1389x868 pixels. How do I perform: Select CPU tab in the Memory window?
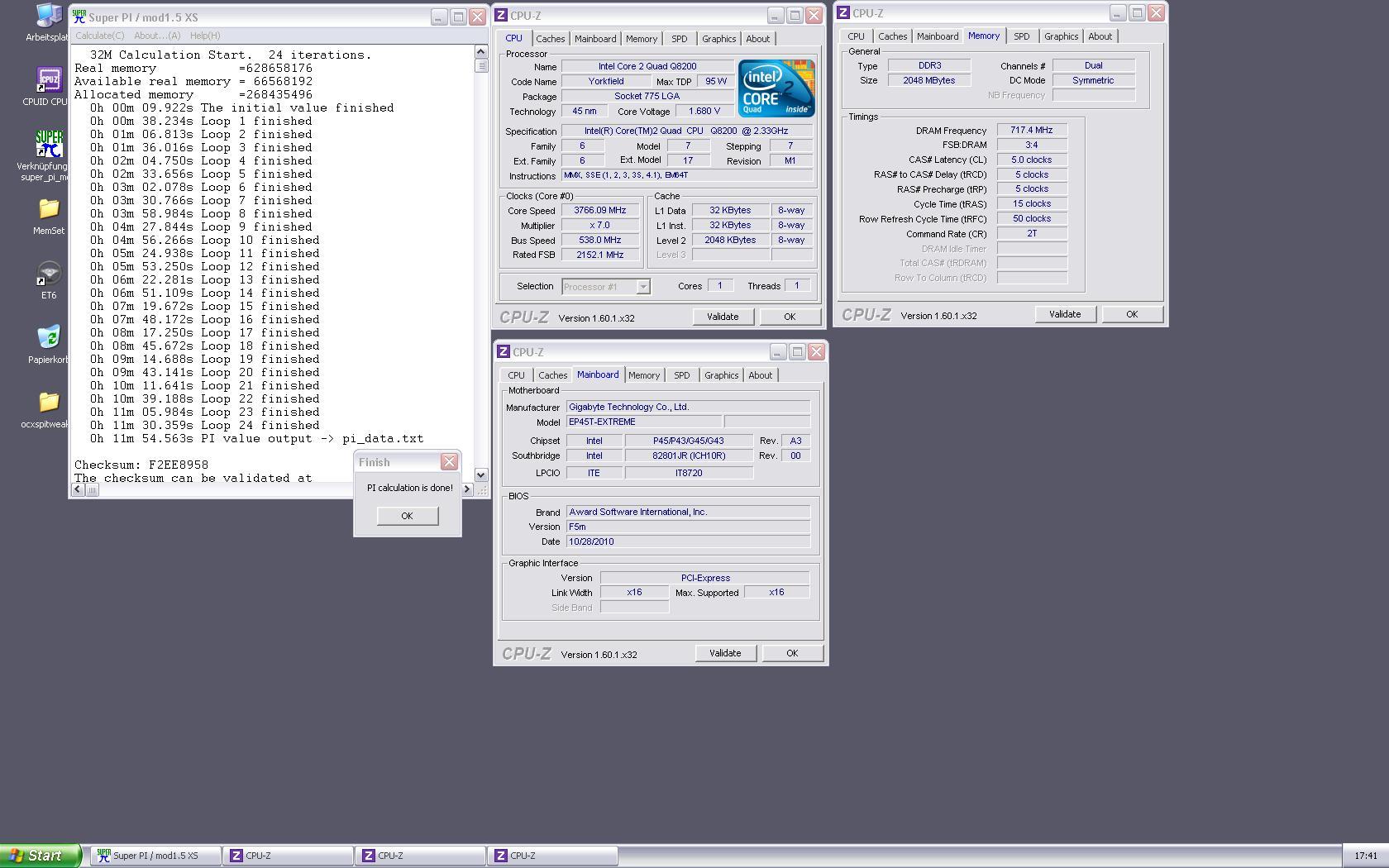856,36
